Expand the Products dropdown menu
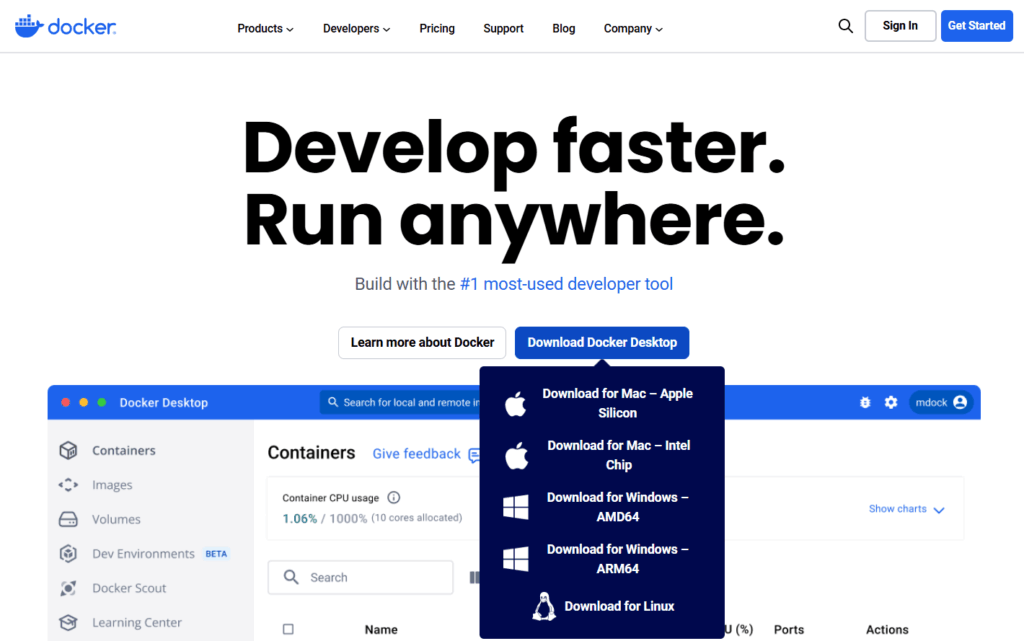 pyautogui.click(x=265, y=29)
